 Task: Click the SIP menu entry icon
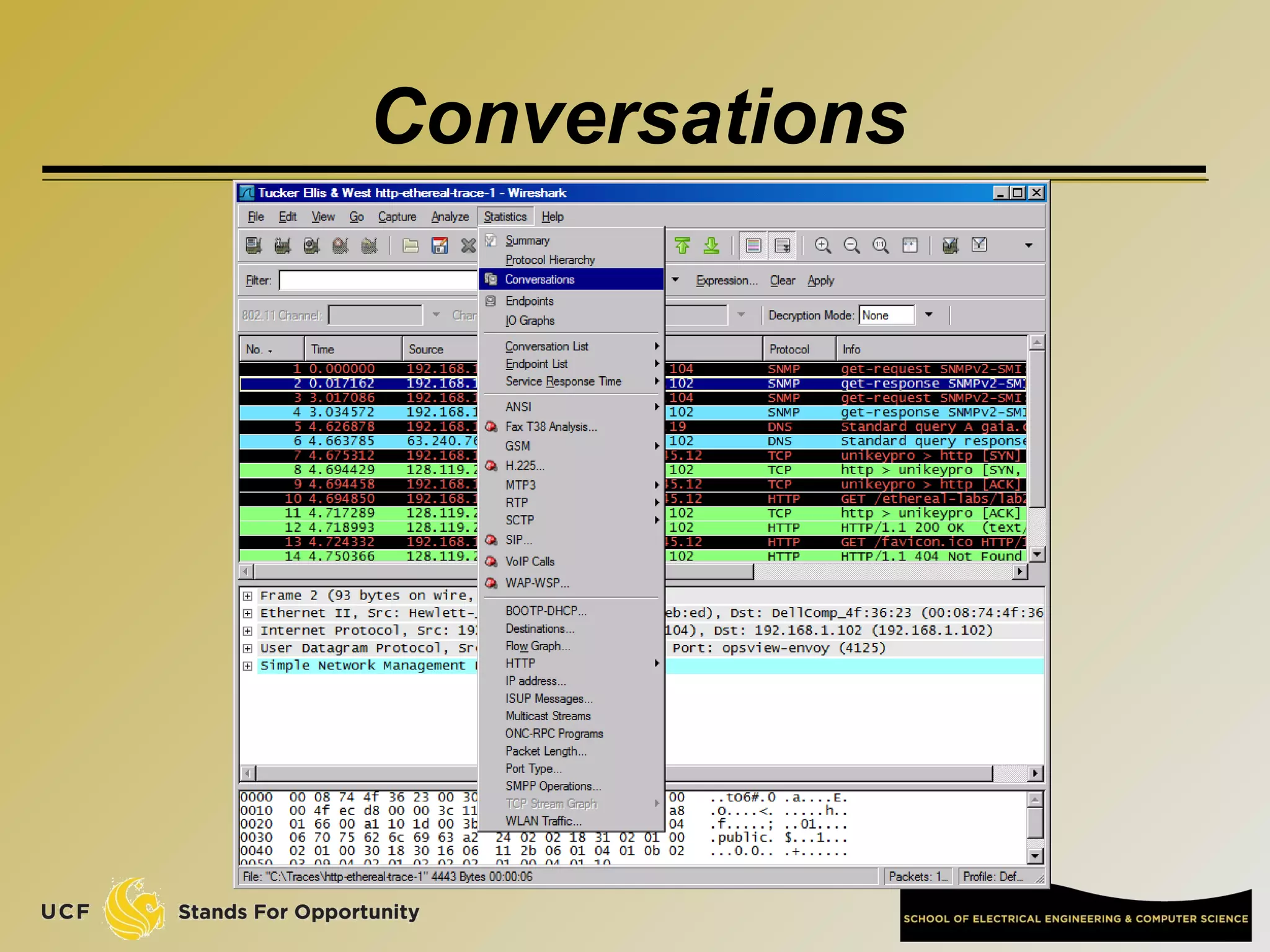coord(491,540)
